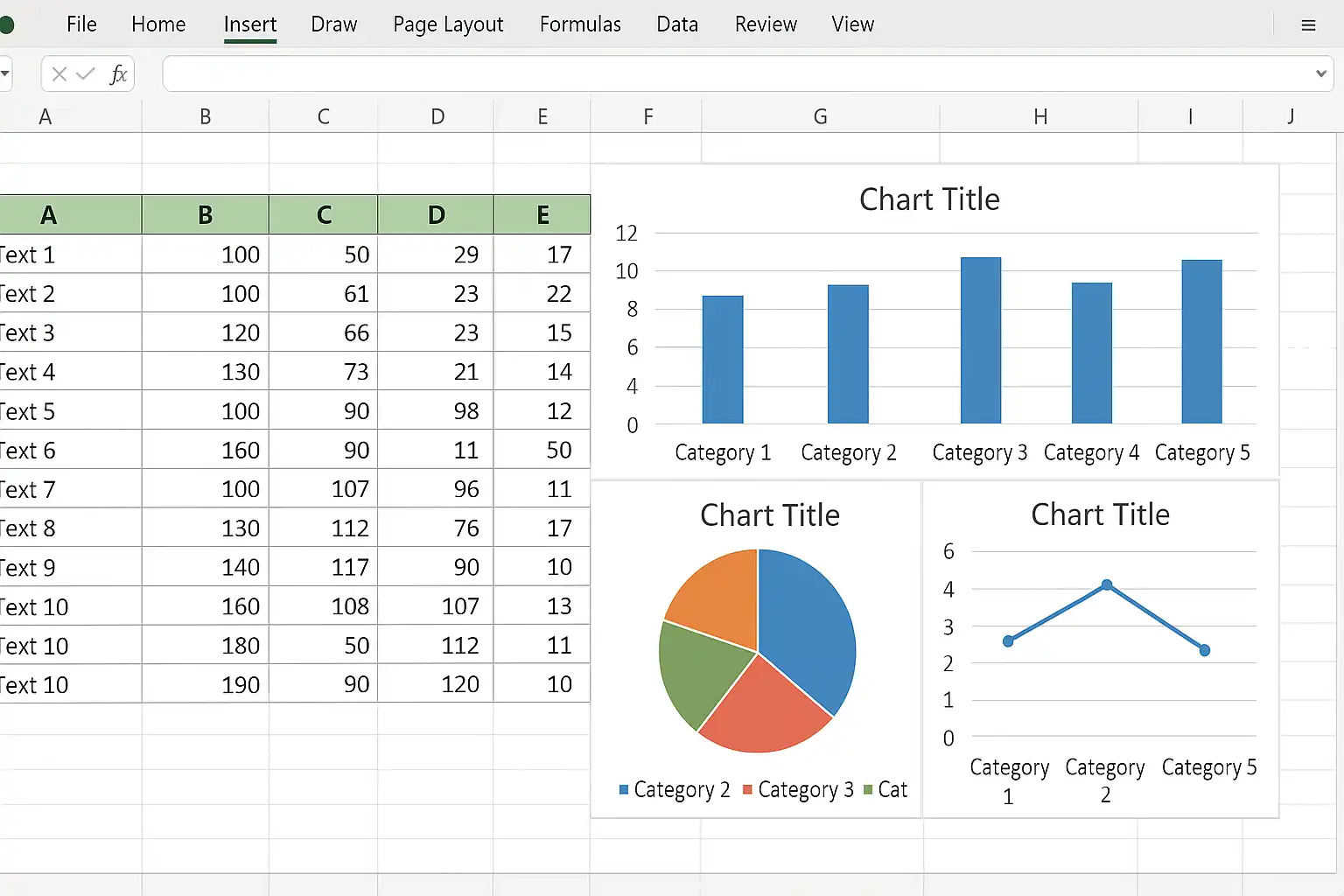Select the column G header
The image size is (1344, 896).
point(820,116)
